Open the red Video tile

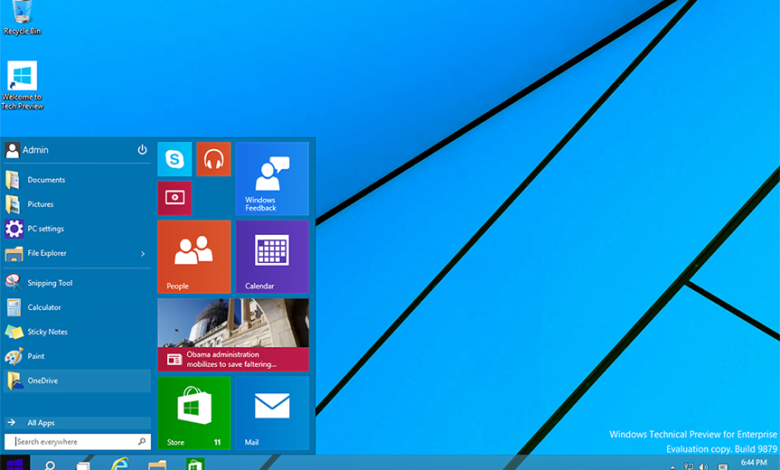pyautogui.click(x=174, y=198)
